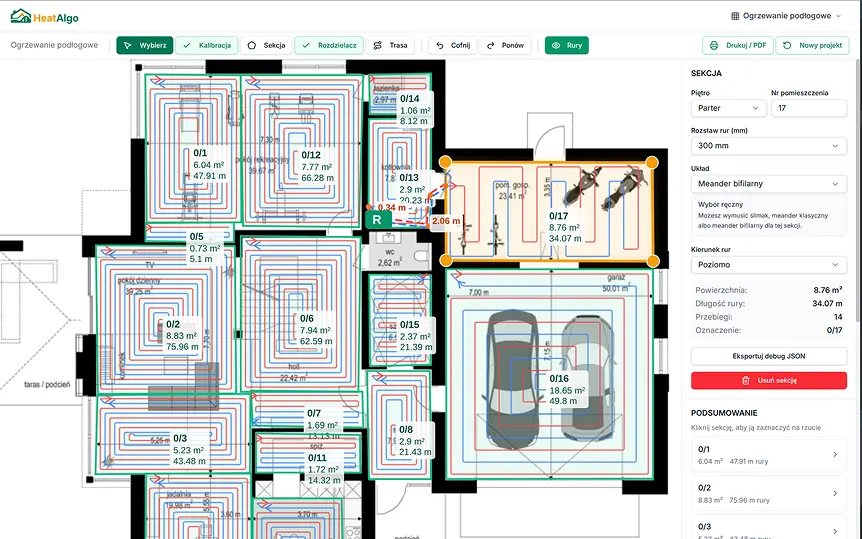Click the HeatAlgo logo icon
Viewport: 862px width, 539px height.
pos(20,17)
